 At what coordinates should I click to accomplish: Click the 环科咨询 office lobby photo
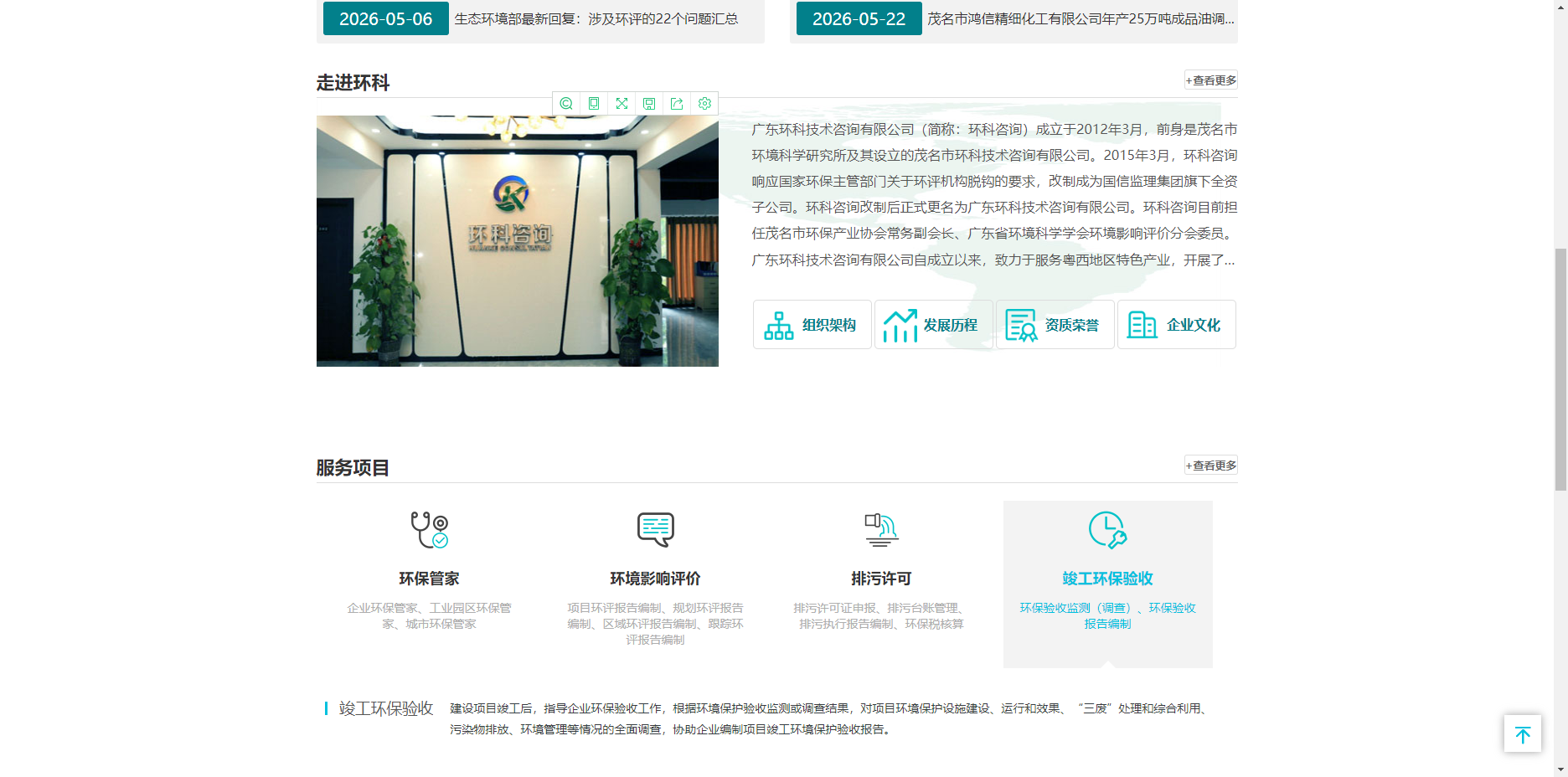518,241
